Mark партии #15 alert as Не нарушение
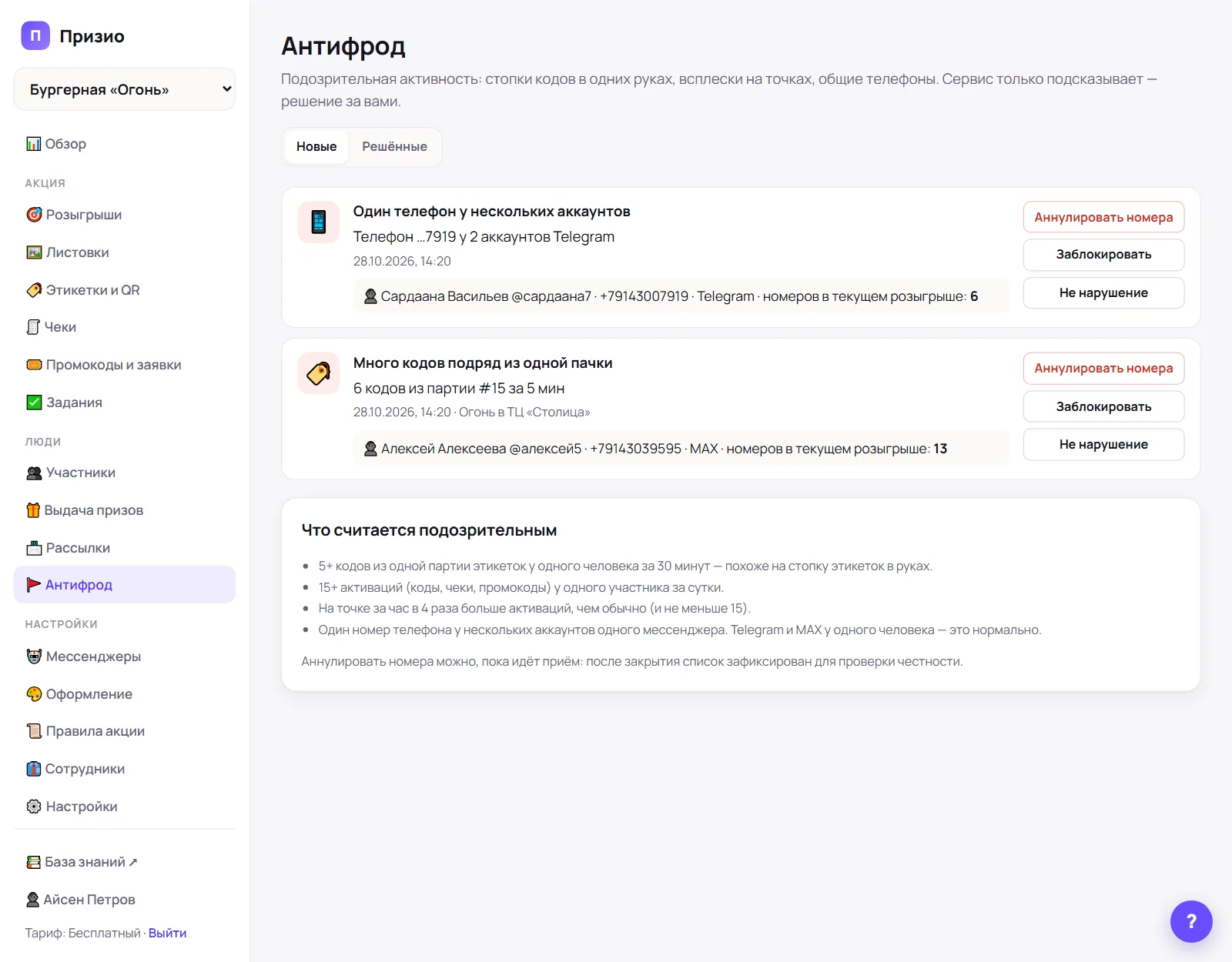This screenshot has height=962, width=1232. 1103,444
